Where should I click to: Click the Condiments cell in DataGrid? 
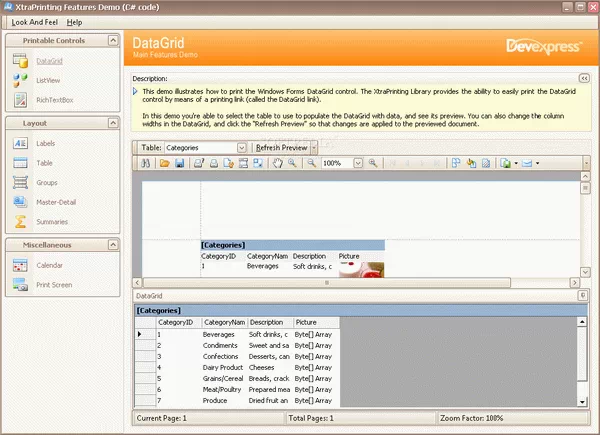tap(224, 345)
